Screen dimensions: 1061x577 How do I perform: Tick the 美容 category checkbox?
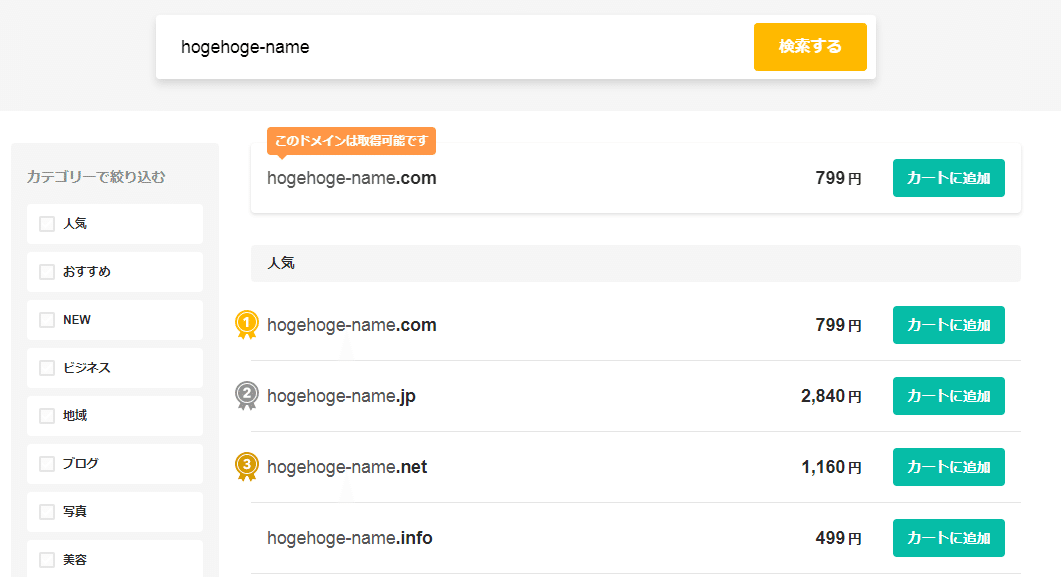[x=47, y=560]
